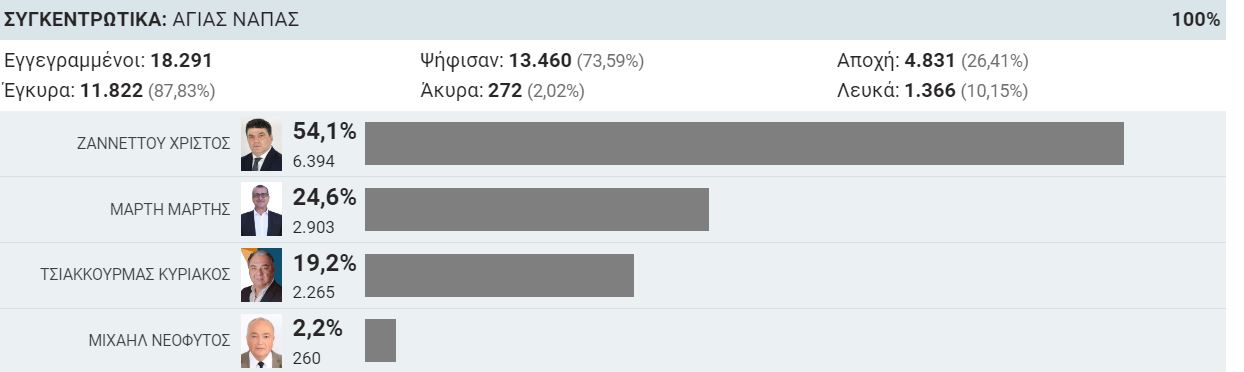Select the name ΜΑΡΤΗ ΜΑΡΤΗΣ
The height and width of the screenshot is (372, 1244).
point(170,209)
